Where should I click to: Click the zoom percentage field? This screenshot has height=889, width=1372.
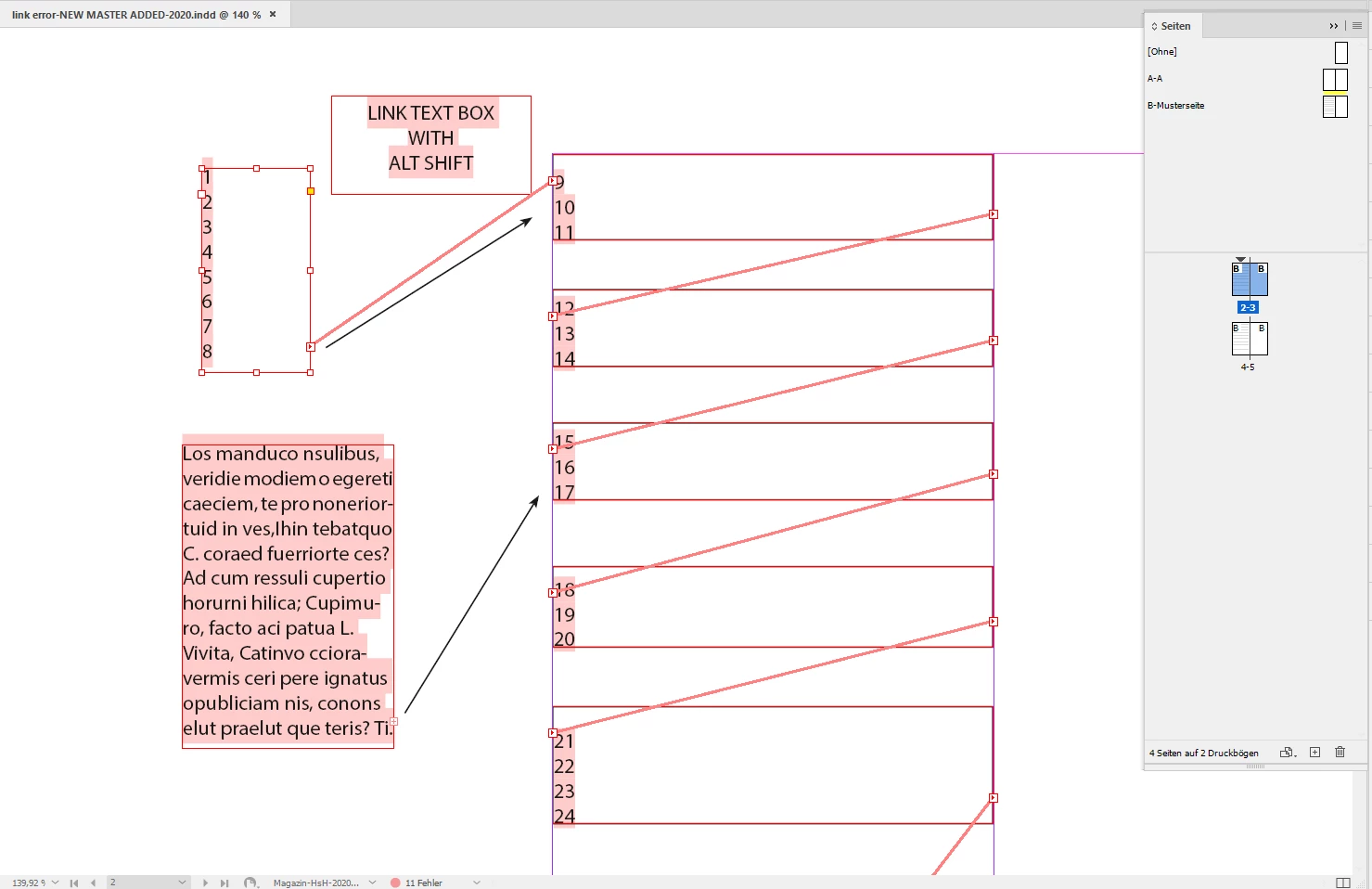(29, 883)
